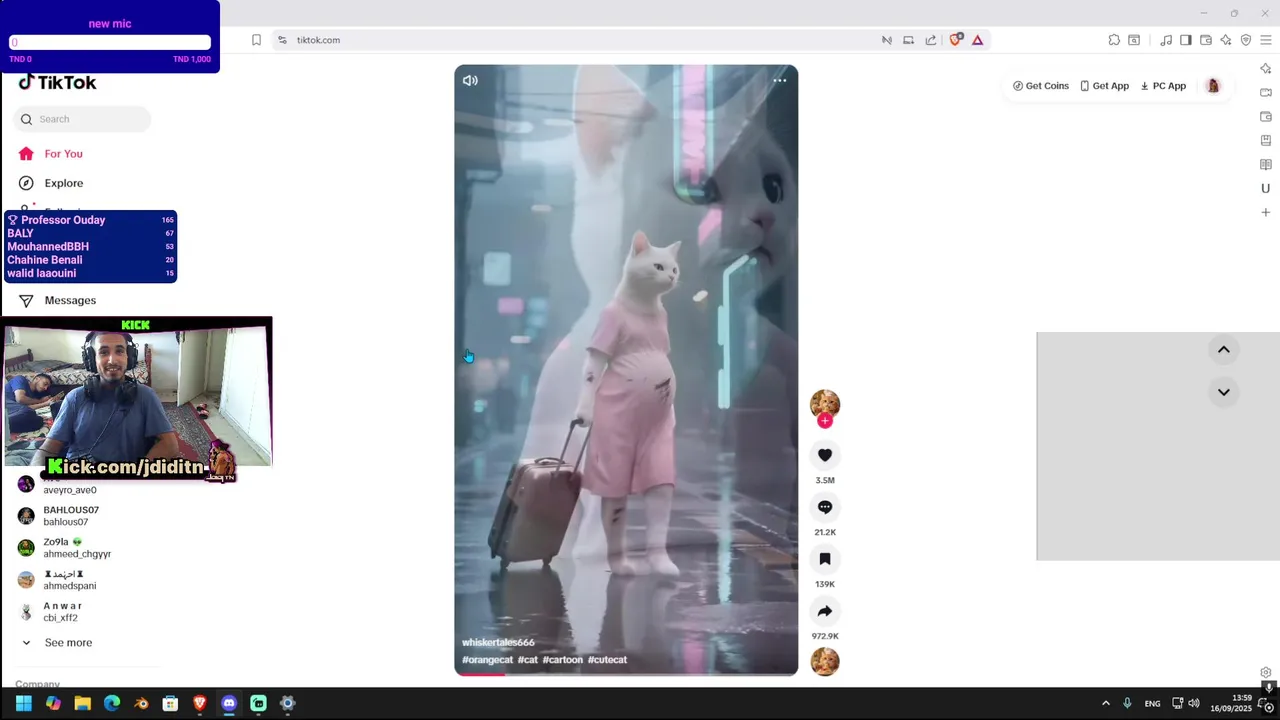Open the Windows Start menu
This screenshot has height=720, width=1280.
point(24,703)
